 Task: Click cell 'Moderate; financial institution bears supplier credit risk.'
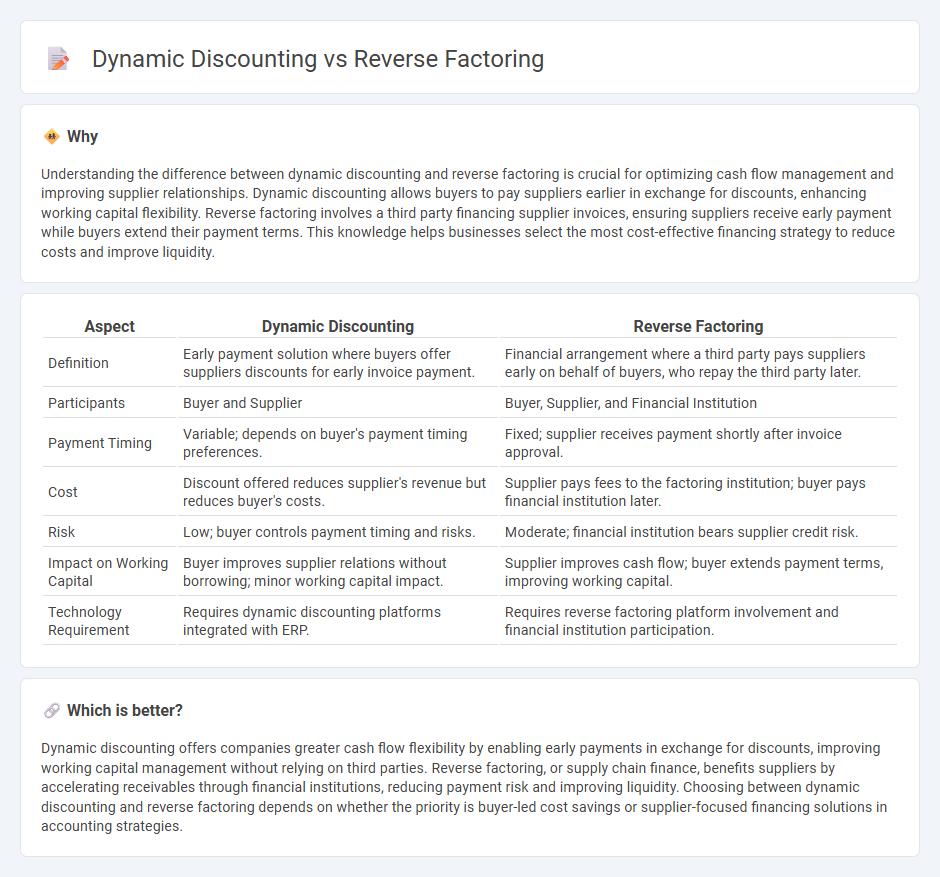point(698,532)
